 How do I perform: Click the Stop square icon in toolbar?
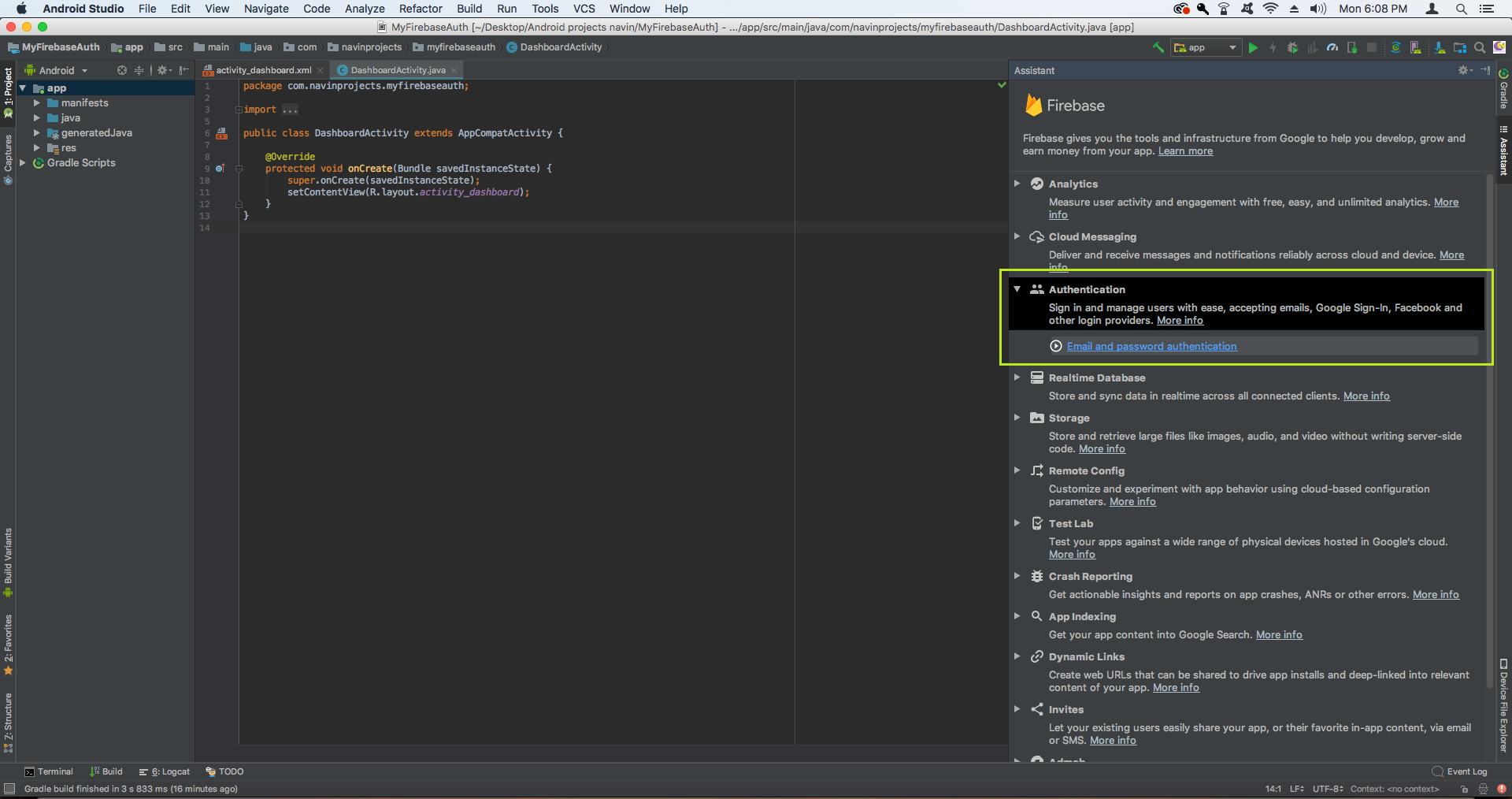(1372, 47)
